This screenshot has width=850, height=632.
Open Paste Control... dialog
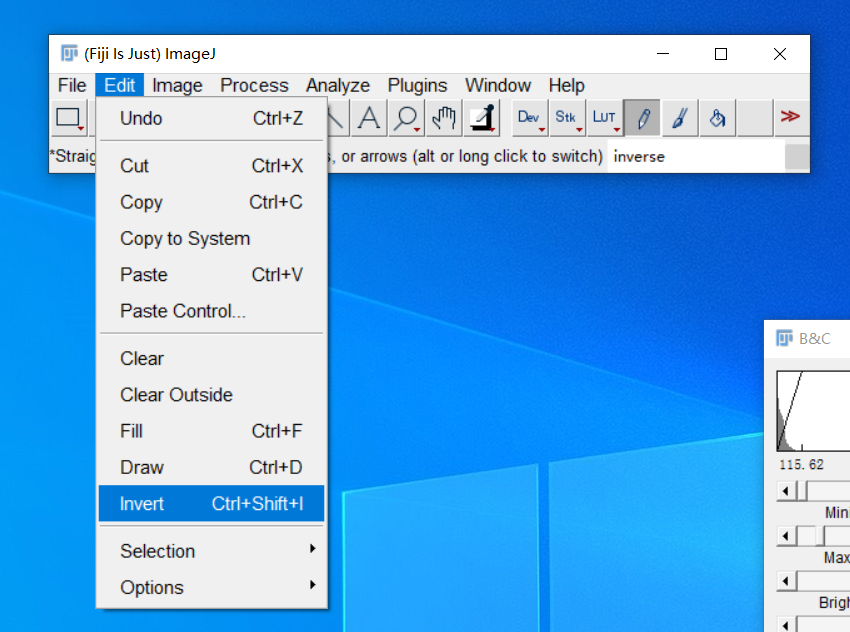pos(211,311)
